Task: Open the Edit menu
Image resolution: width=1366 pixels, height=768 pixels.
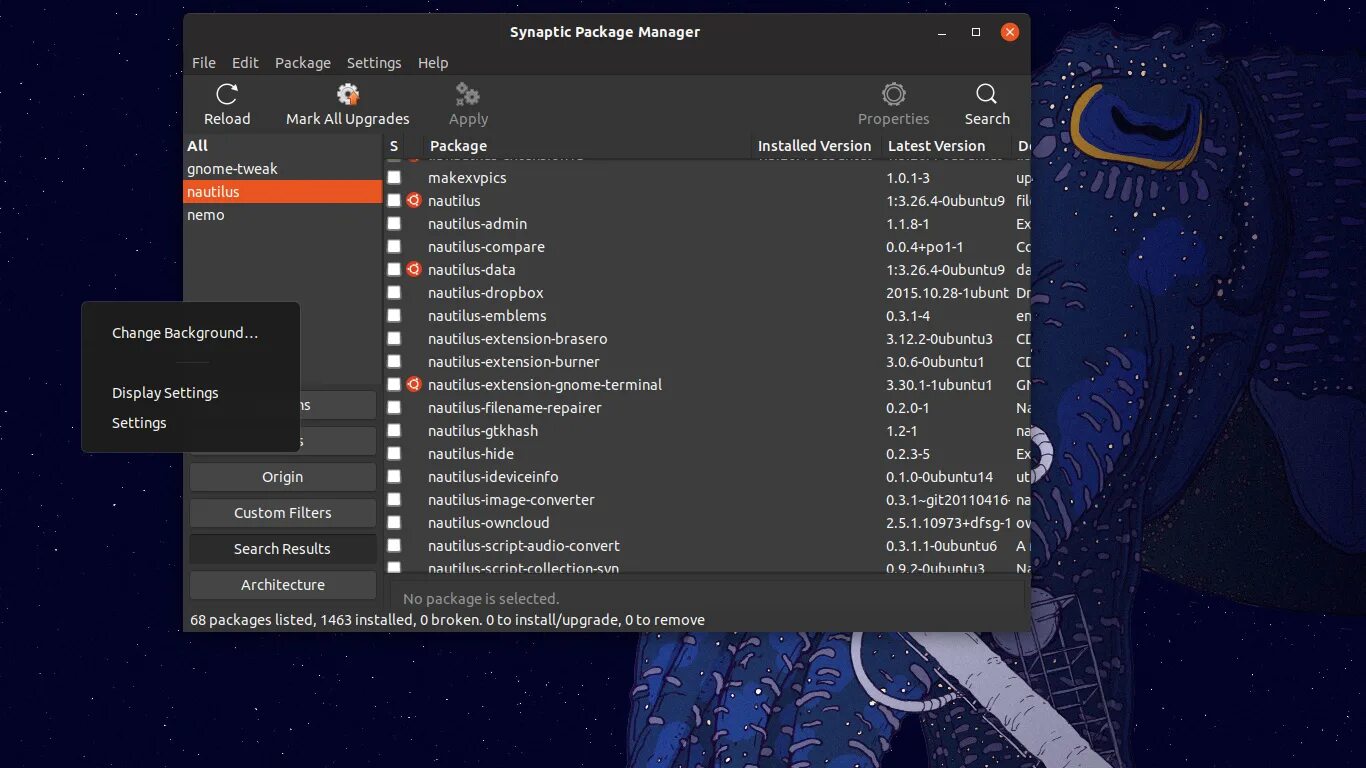Action: click(245, 63)
